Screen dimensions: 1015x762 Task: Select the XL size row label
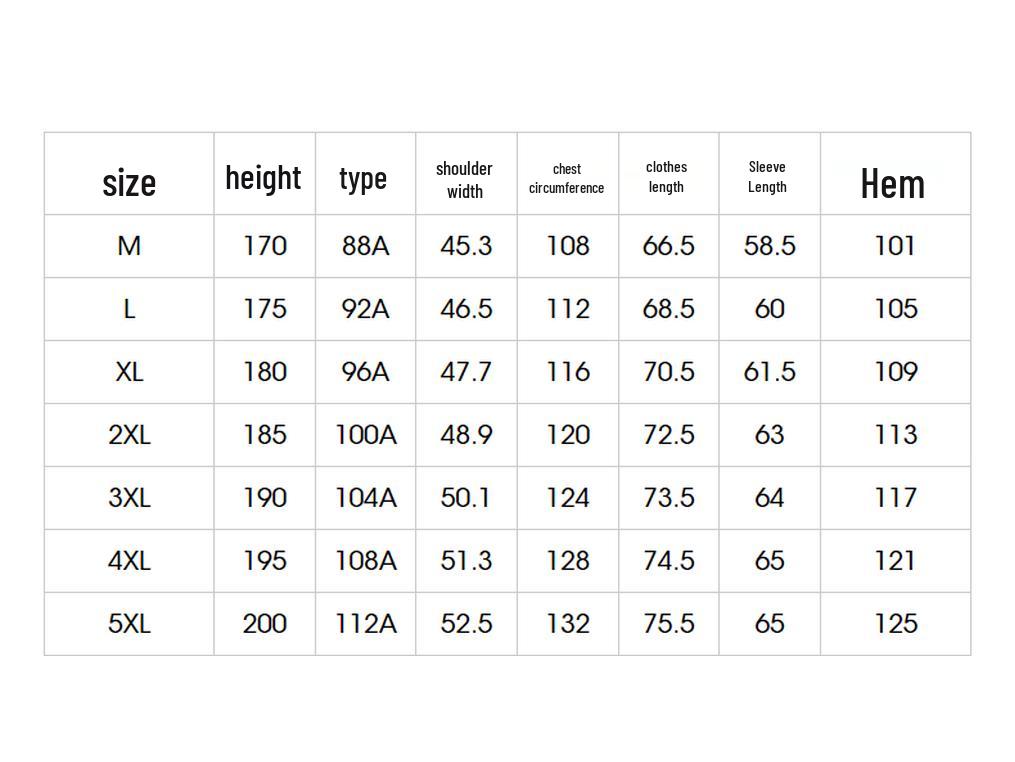tap(129, 372)
